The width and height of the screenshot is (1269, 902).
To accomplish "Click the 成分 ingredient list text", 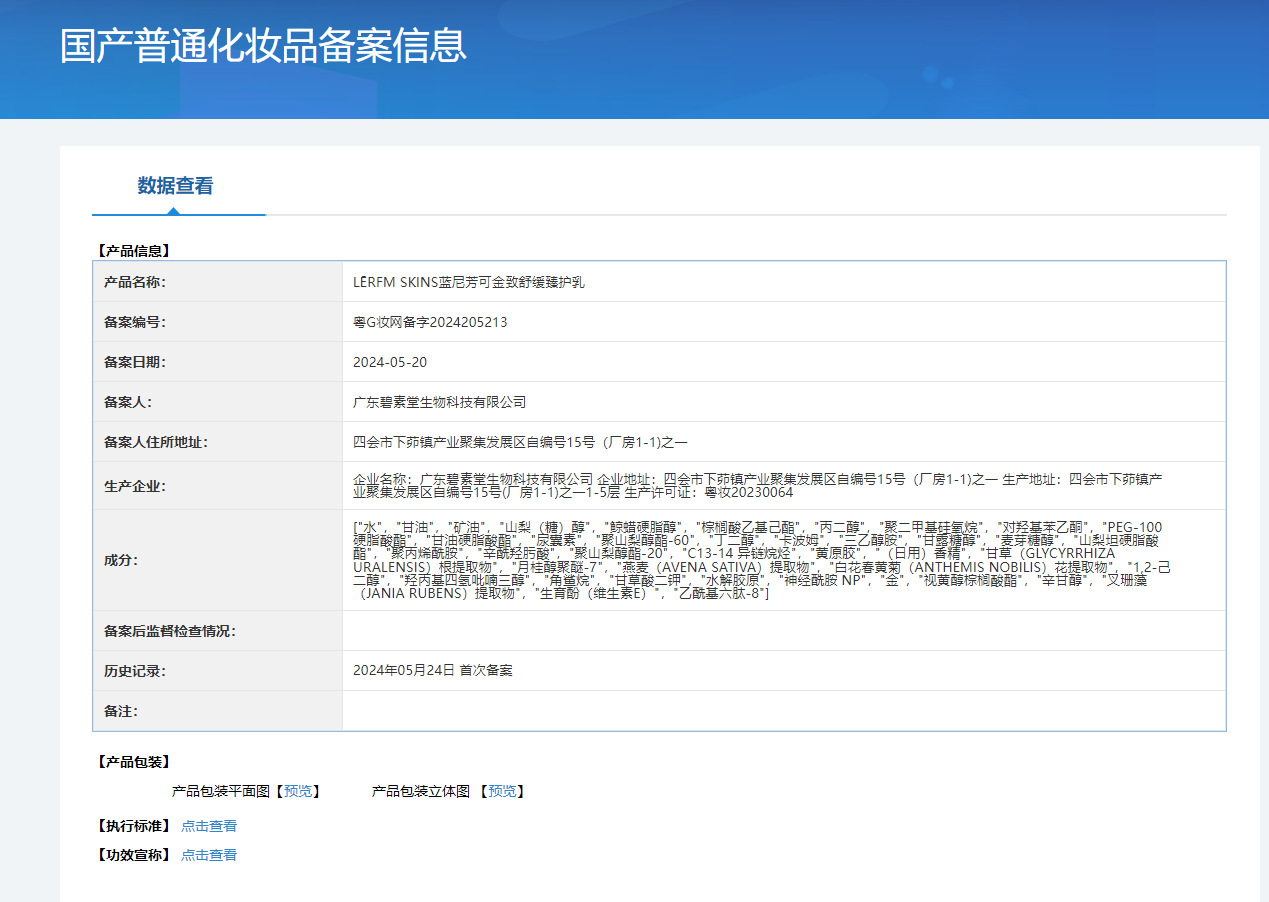I will (x=760, y=560).
